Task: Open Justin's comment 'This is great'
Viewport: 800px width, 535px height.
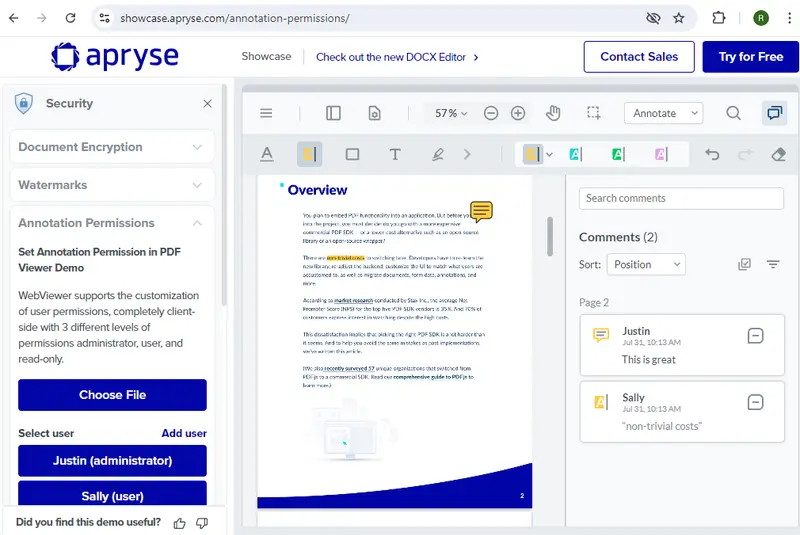Action: (682, 345)
